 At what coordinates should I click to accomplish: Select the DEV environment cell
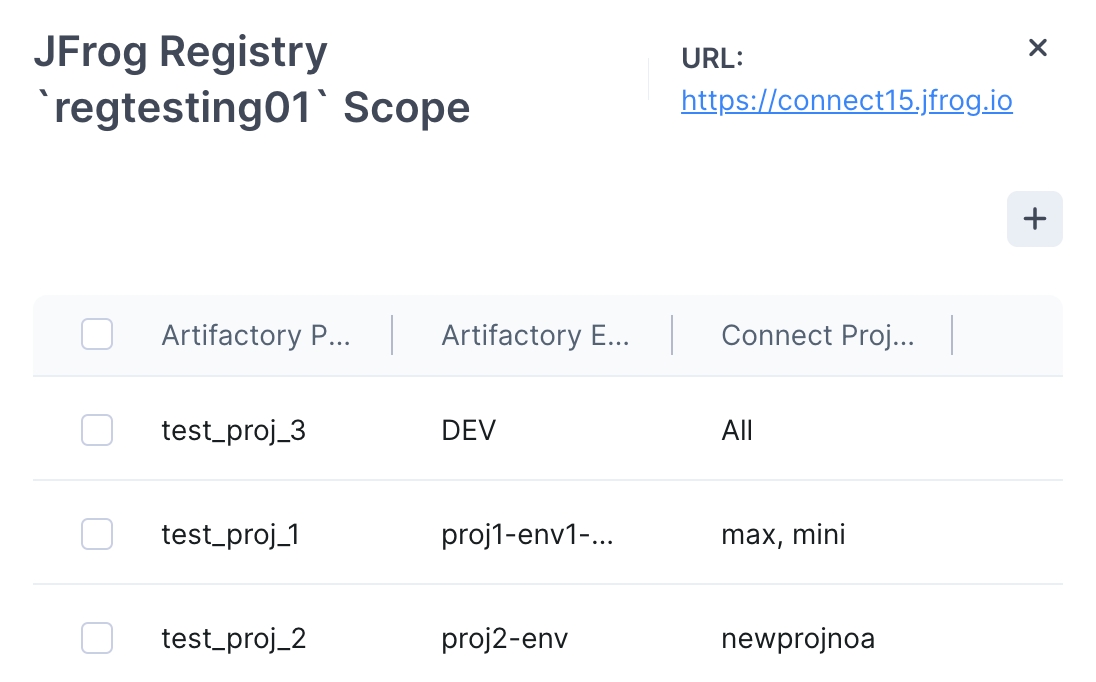[469, 431]
